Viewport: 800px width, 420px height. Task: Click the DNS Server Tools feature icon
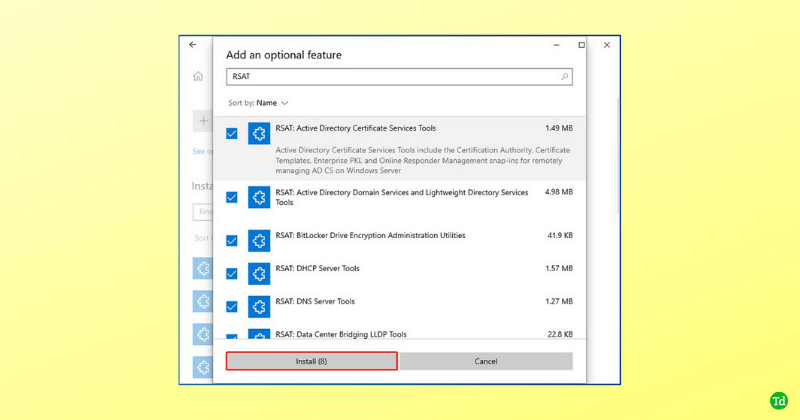pyautogui.click(x=259, y=307)
